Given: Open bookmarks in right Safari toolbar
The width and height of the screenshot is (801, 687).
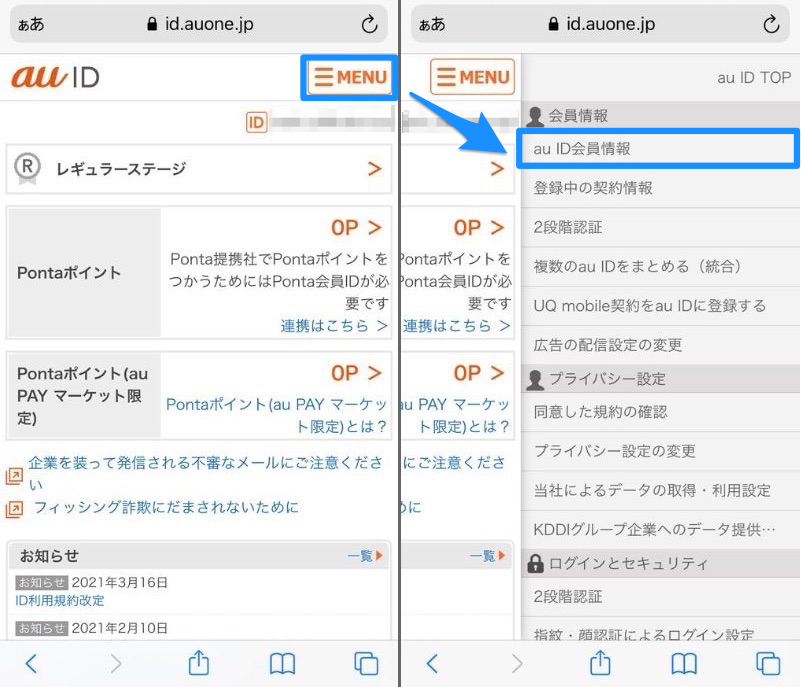Looking at the screenshot, I should pos(684,664).
